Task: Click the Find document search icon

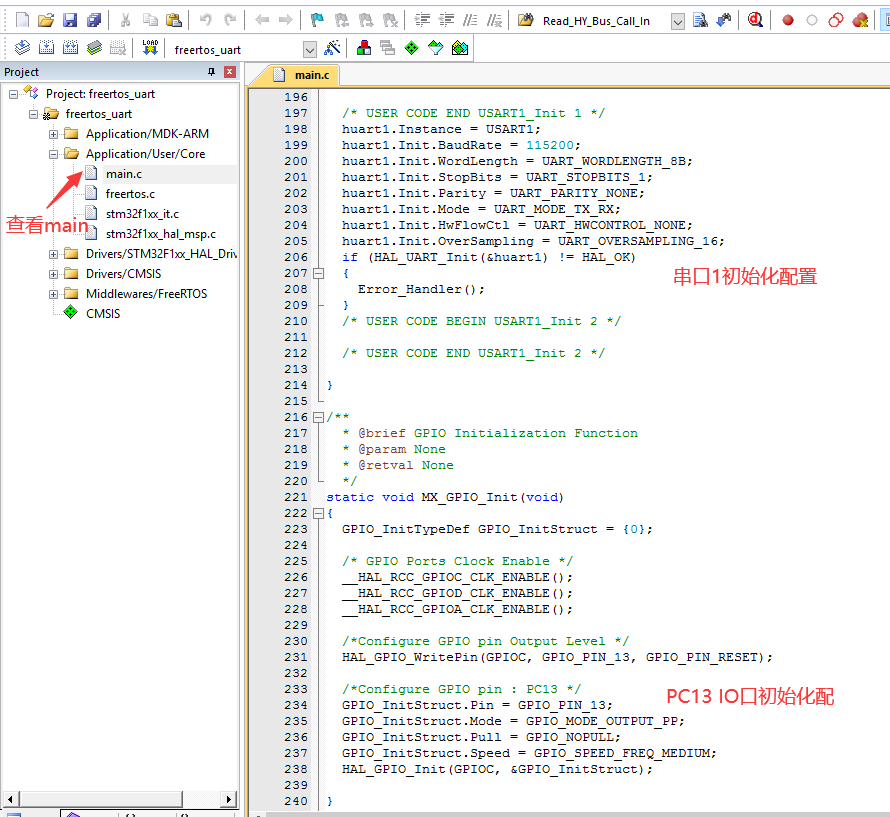Action: coord(700,20)
